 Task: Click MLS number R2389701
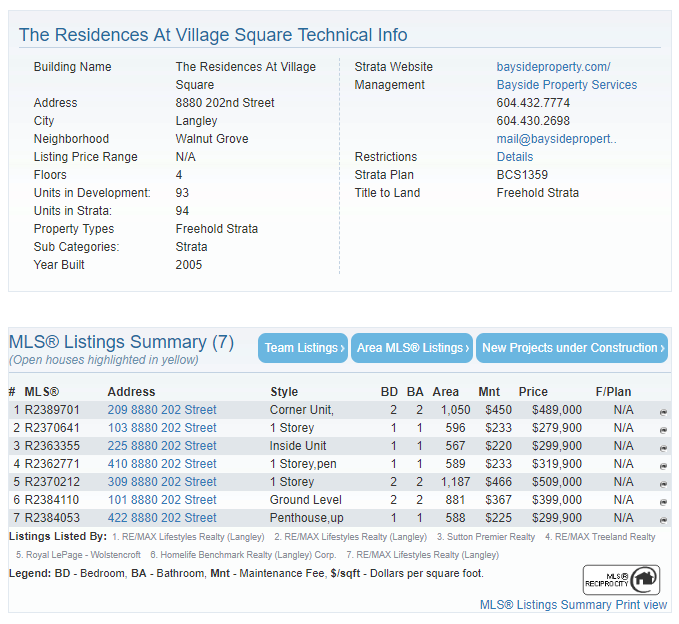(x=52, y=410)
